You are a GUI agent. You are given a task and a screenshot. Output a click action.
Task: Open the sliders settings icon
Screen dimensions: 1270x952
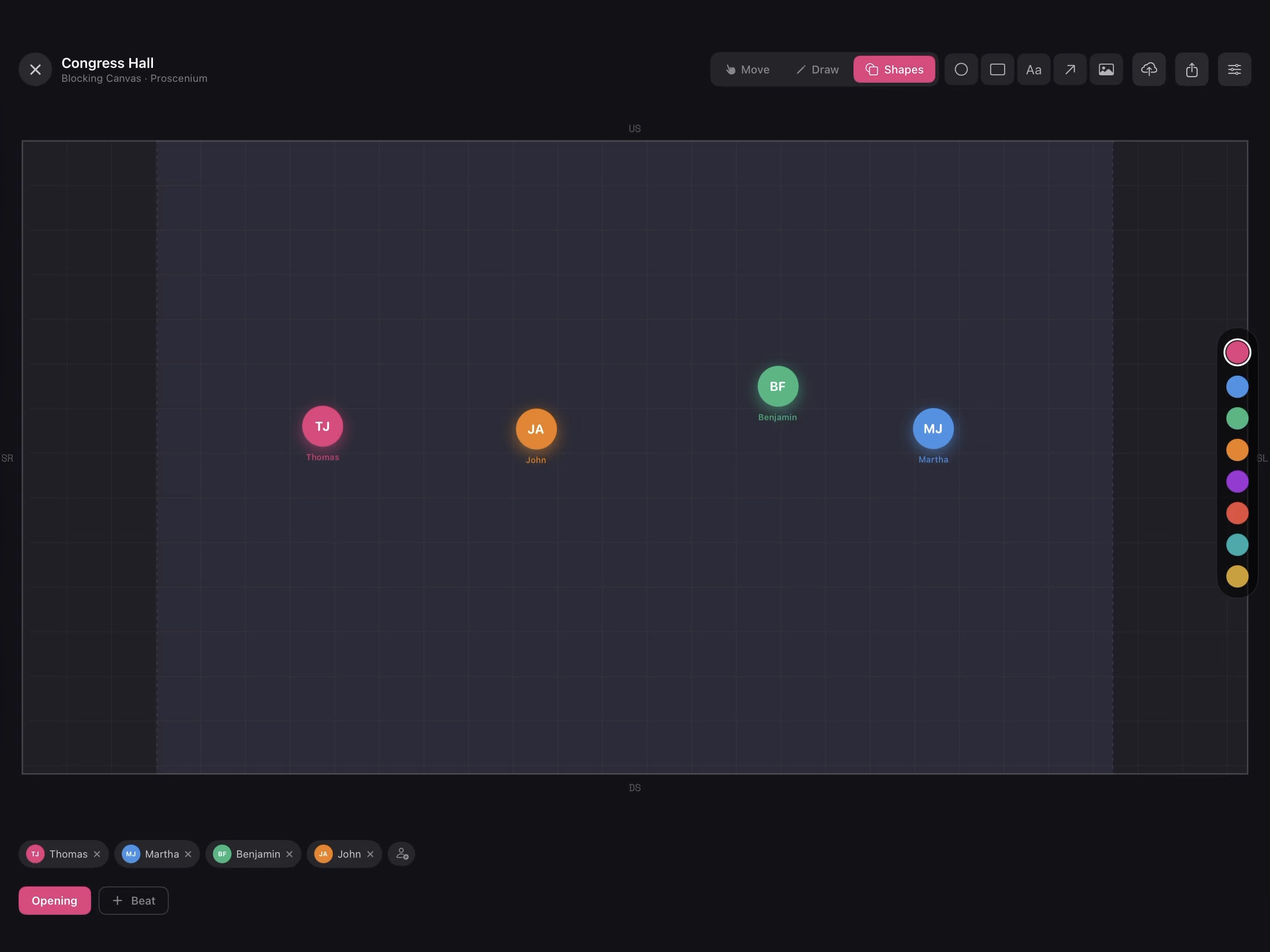coord(1234,69)
